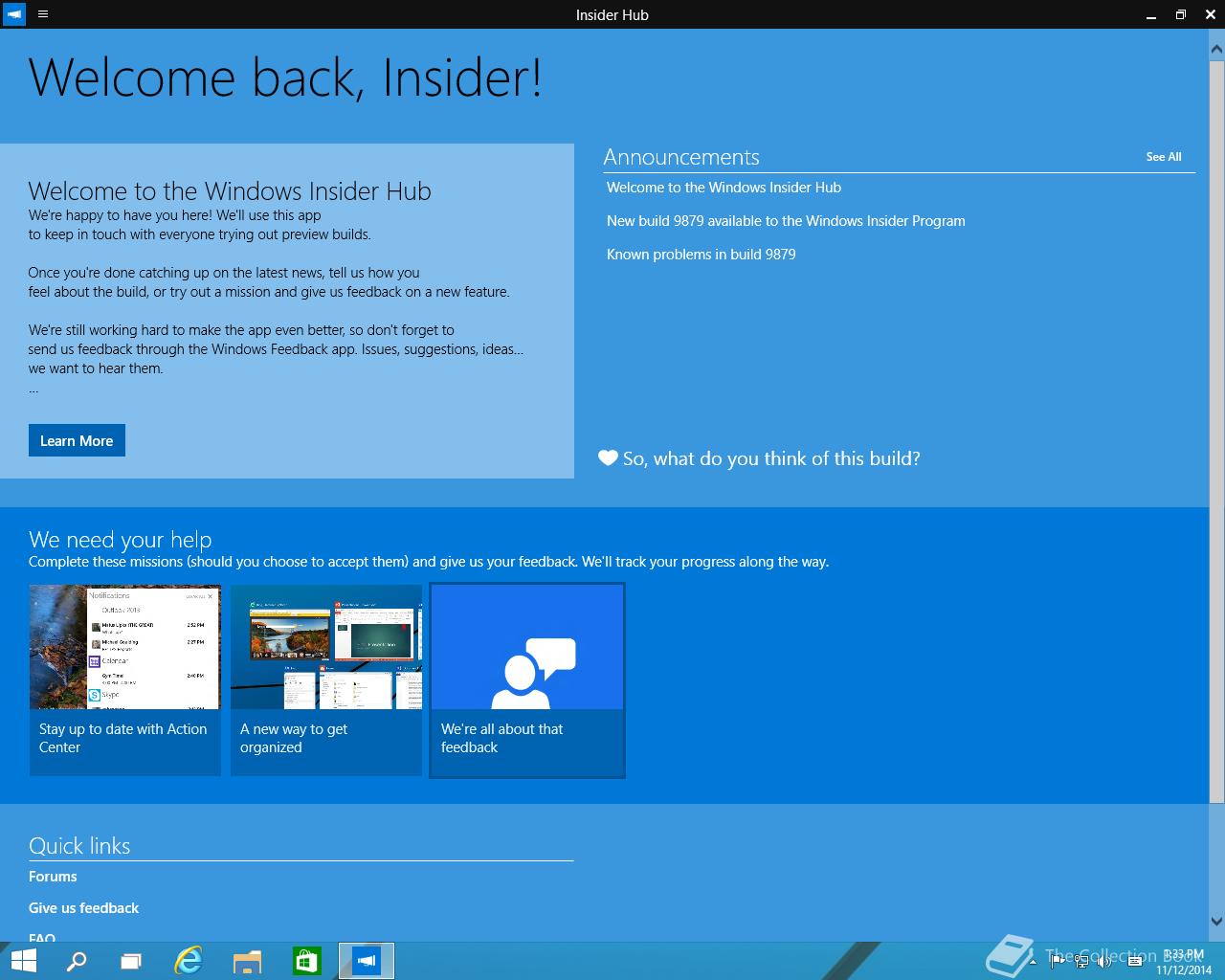Open the Windows Start button
Screen dimensions: 1225x980
(23, 961)
